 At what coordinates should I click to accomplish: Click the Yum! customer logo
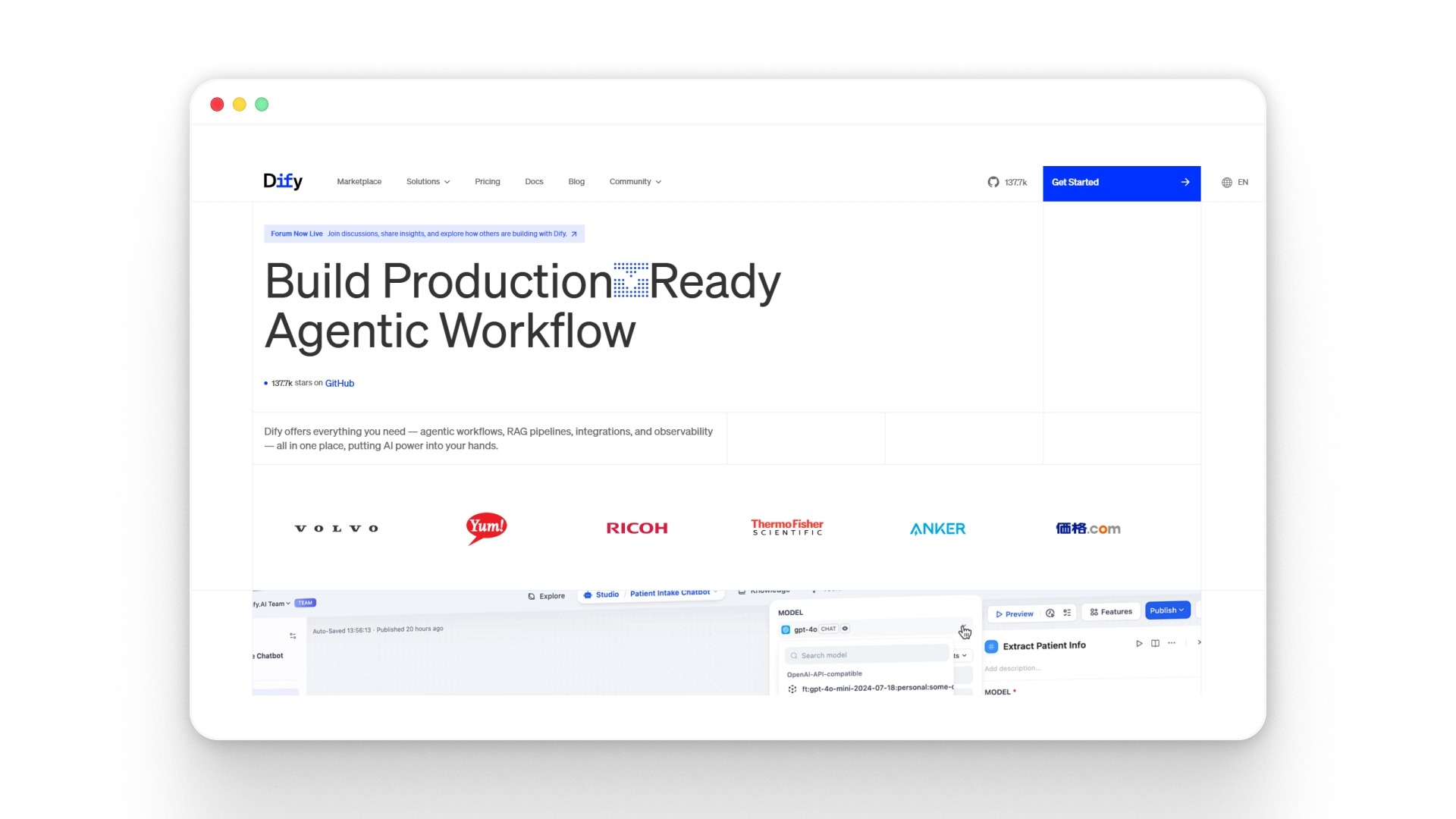click(486, 528)
